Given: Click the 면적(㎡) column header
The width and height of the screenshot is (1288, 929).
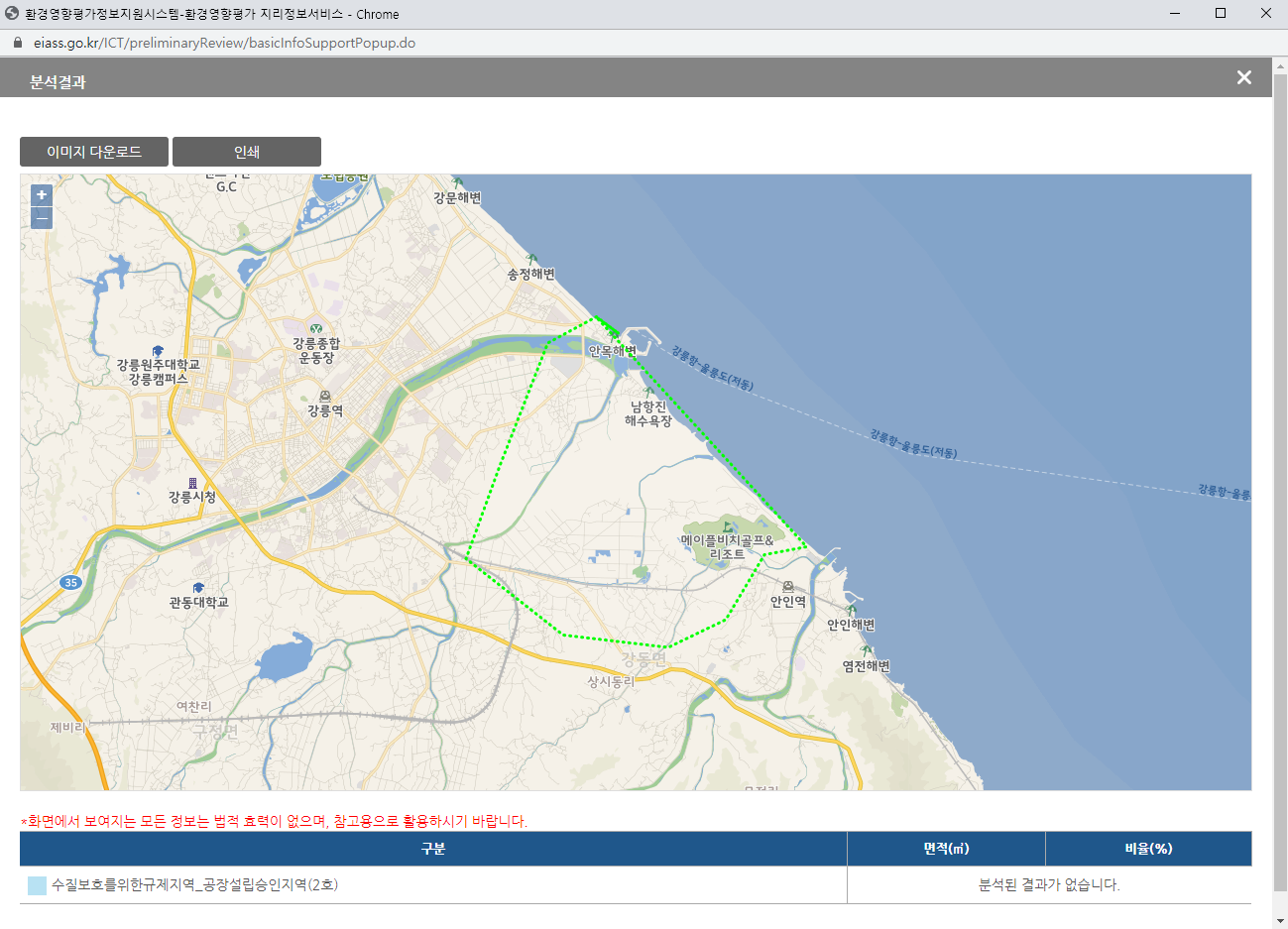Looking at the screenshot, I should (946, 849).
